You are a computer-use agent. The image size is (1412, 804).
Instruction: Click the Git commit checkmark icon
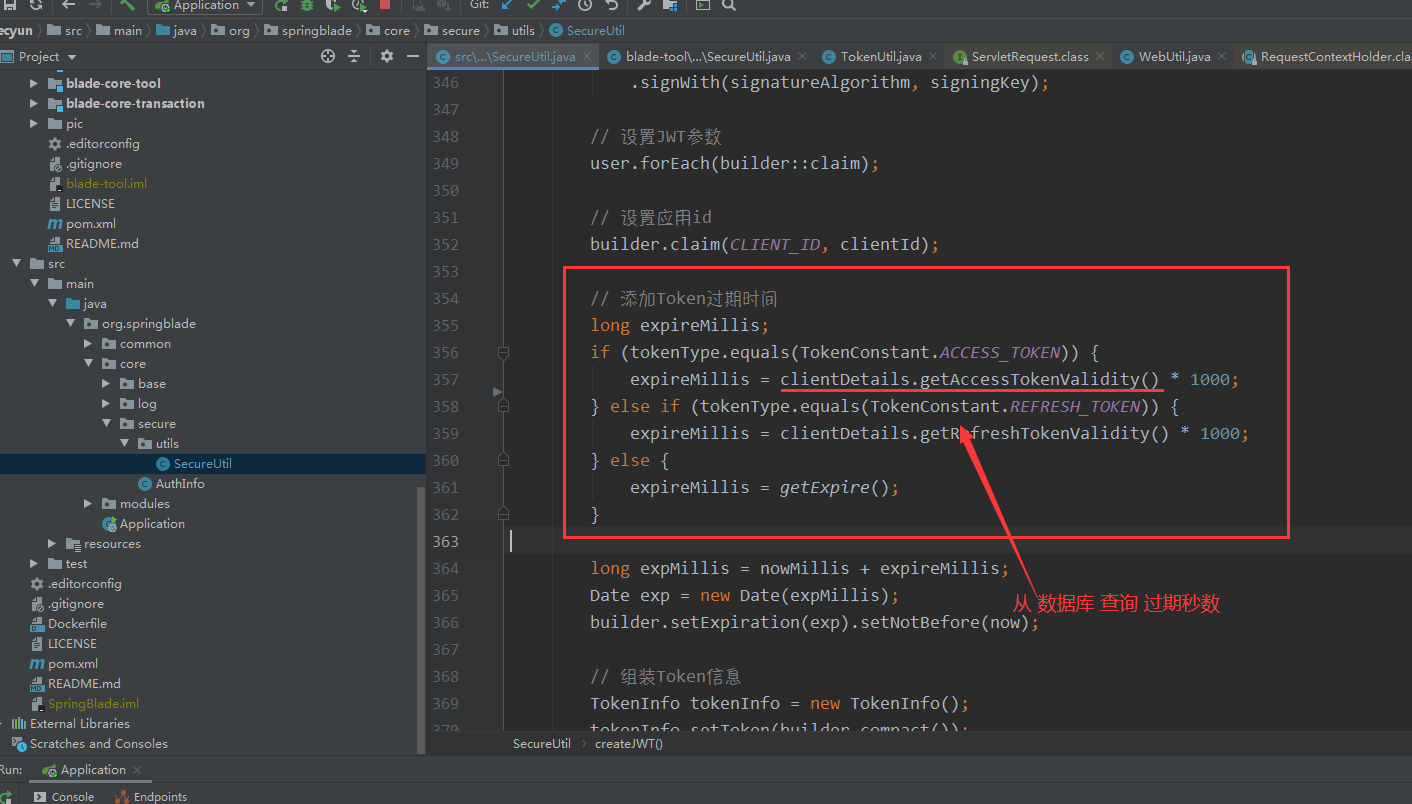pyautogui.click(x=533, y=5)
